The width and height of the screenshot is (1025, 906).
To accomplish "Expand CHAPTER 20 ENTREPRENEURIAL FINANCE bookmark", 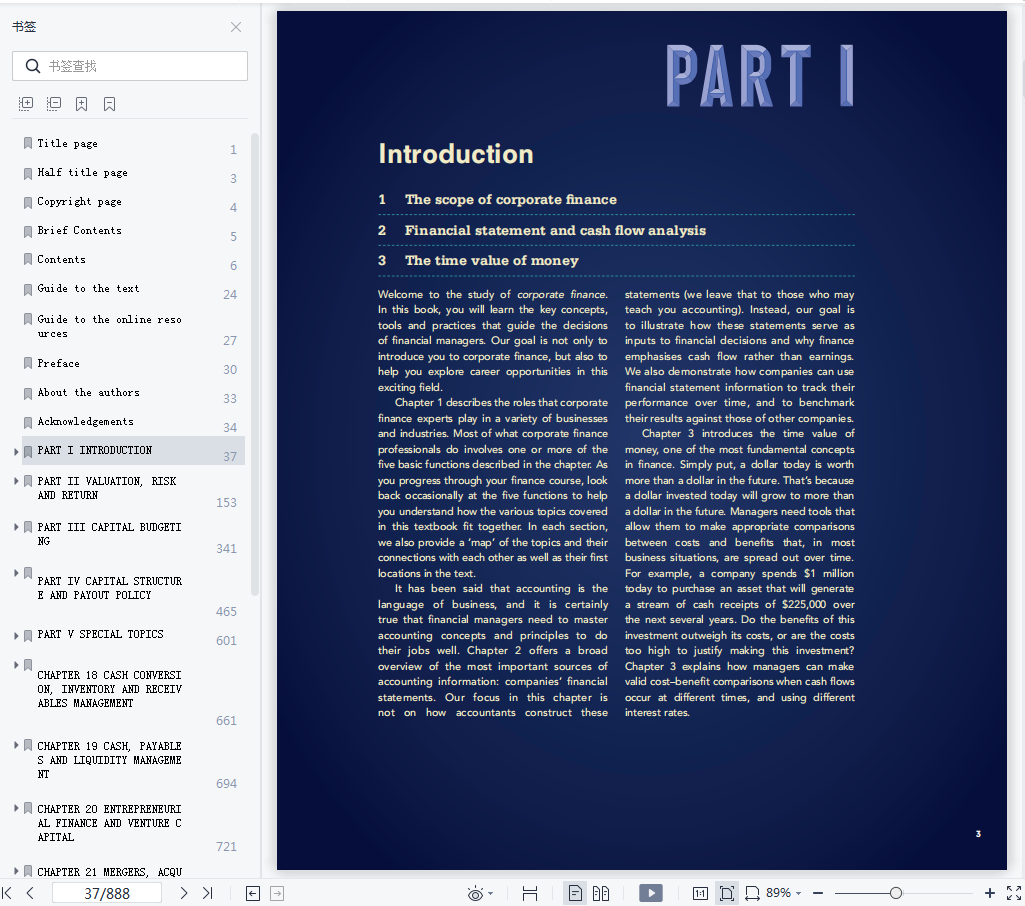I will tap(16, 808).
